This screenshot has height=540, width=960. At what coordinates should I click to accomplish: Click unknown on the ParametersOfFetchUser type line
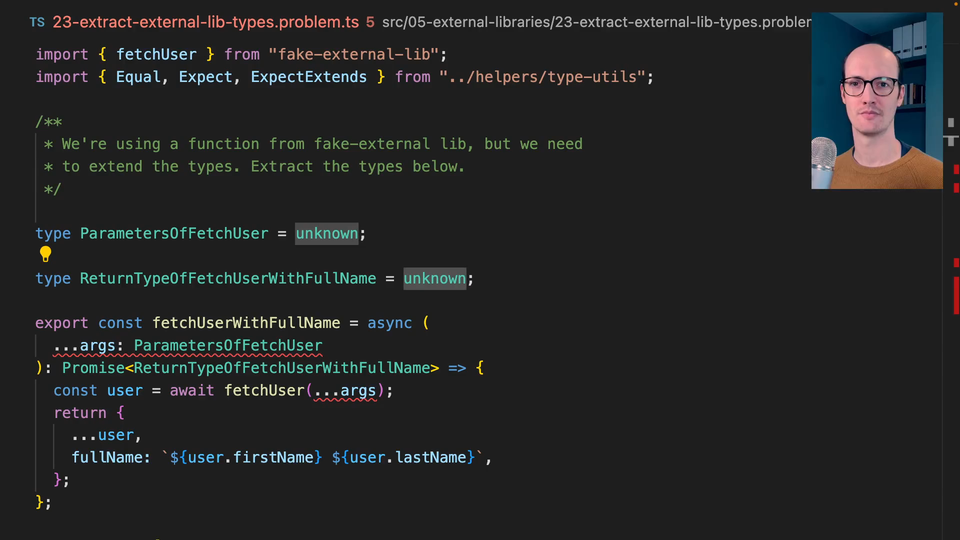pyautogui.click(x=326, y=233)
